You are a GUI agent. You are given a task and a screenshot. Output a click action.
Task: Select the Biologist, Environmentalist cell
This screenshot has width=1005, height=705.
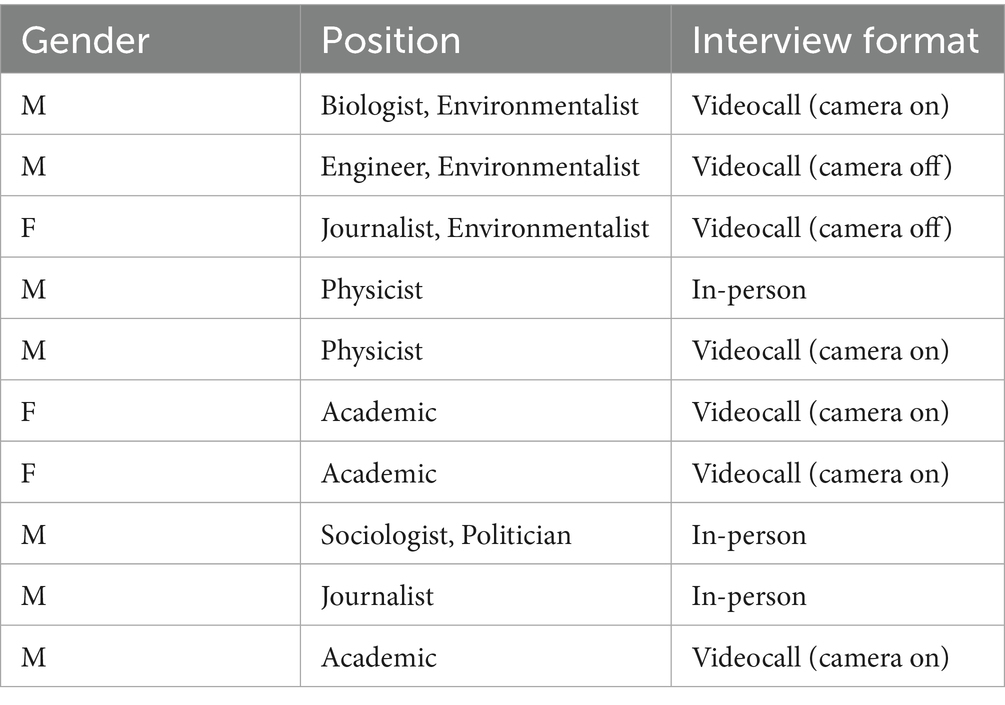(479, 105)
